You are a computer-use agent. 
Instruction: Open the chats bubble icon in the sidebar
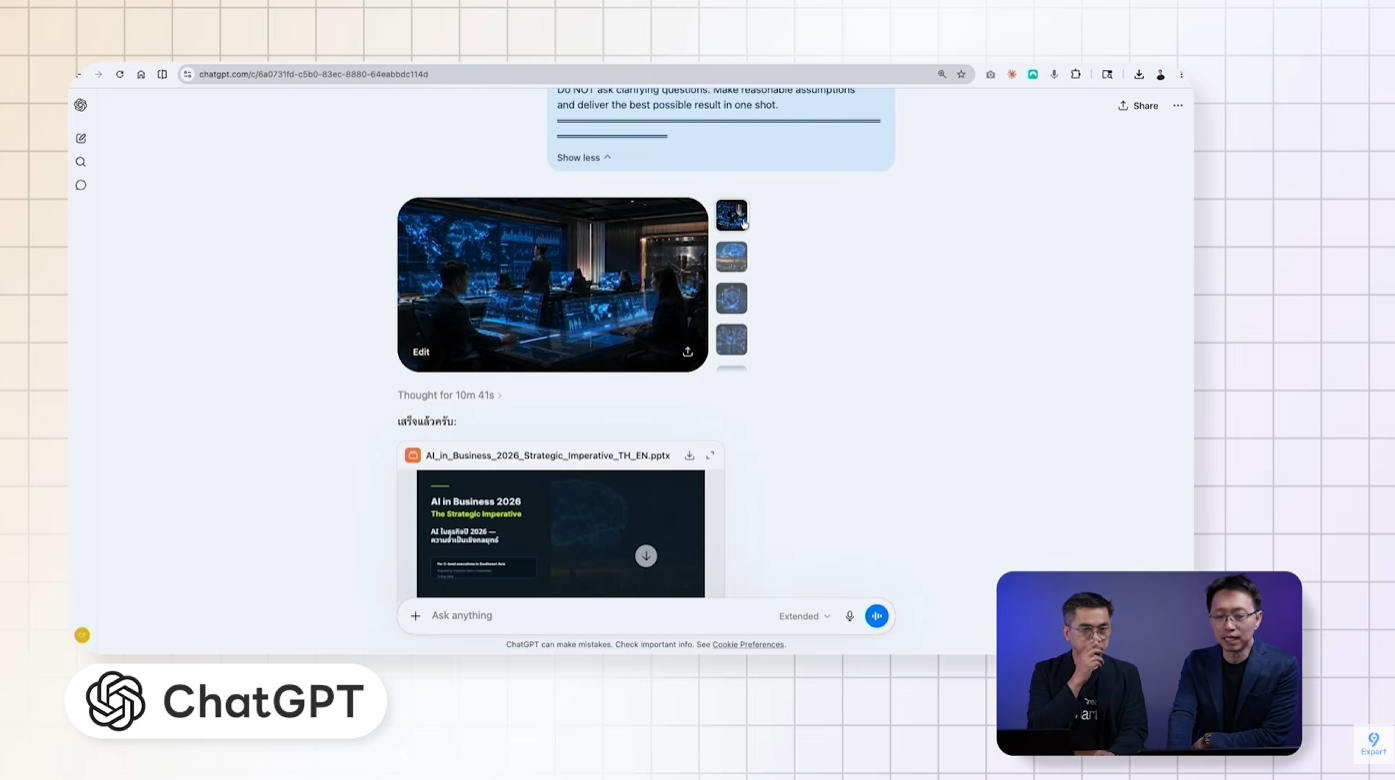pyautogui.click(x=81, y=185)
